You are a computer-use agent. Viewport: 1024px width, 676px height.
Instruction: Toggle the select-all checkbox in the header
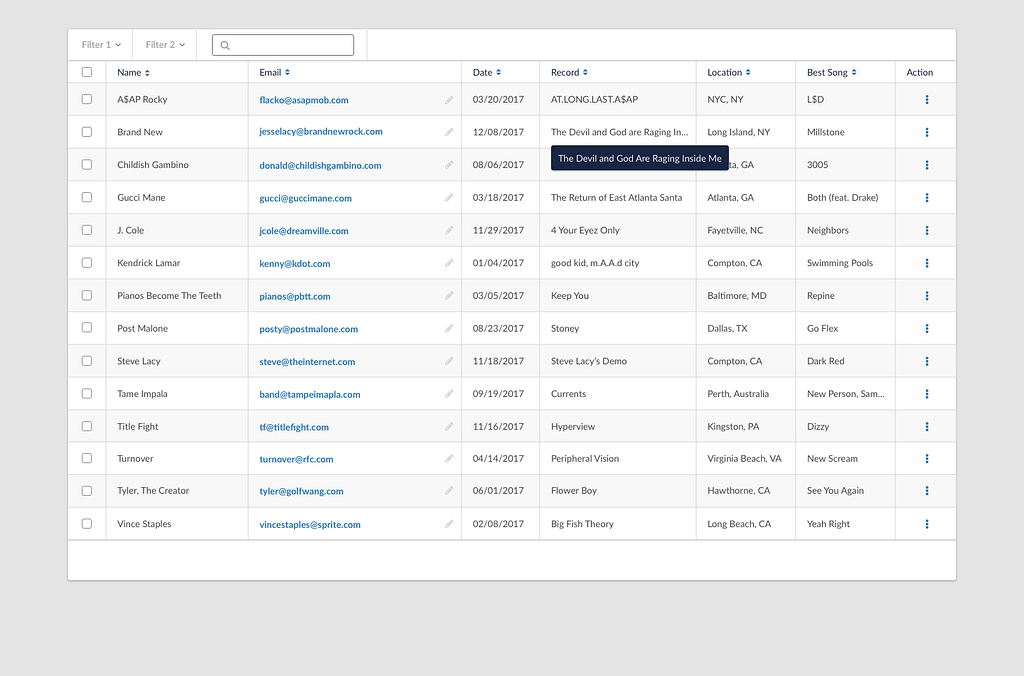coord(87,72)
